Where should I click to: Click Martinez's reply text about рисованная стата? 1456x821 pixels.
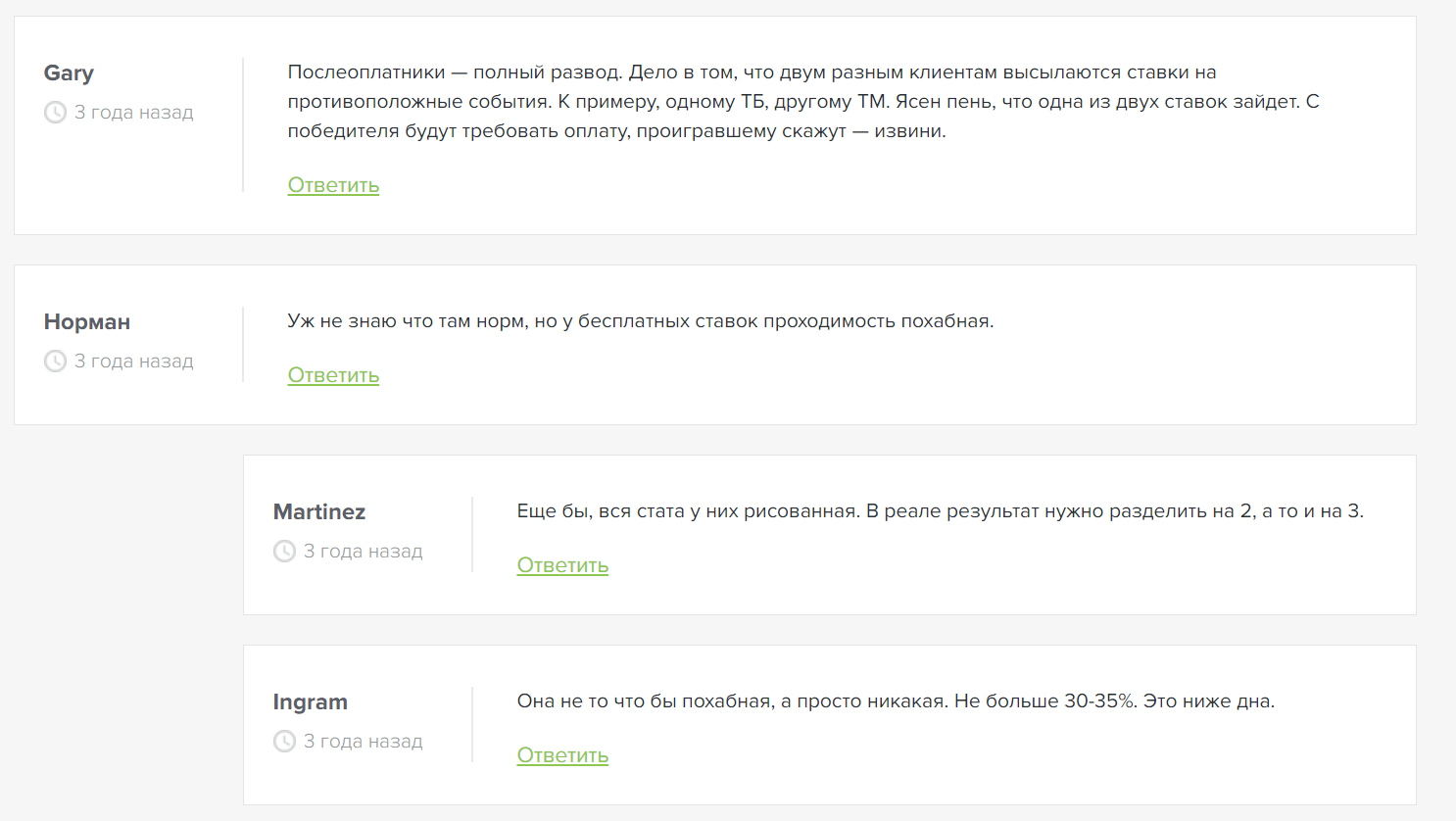click(940, 511)
